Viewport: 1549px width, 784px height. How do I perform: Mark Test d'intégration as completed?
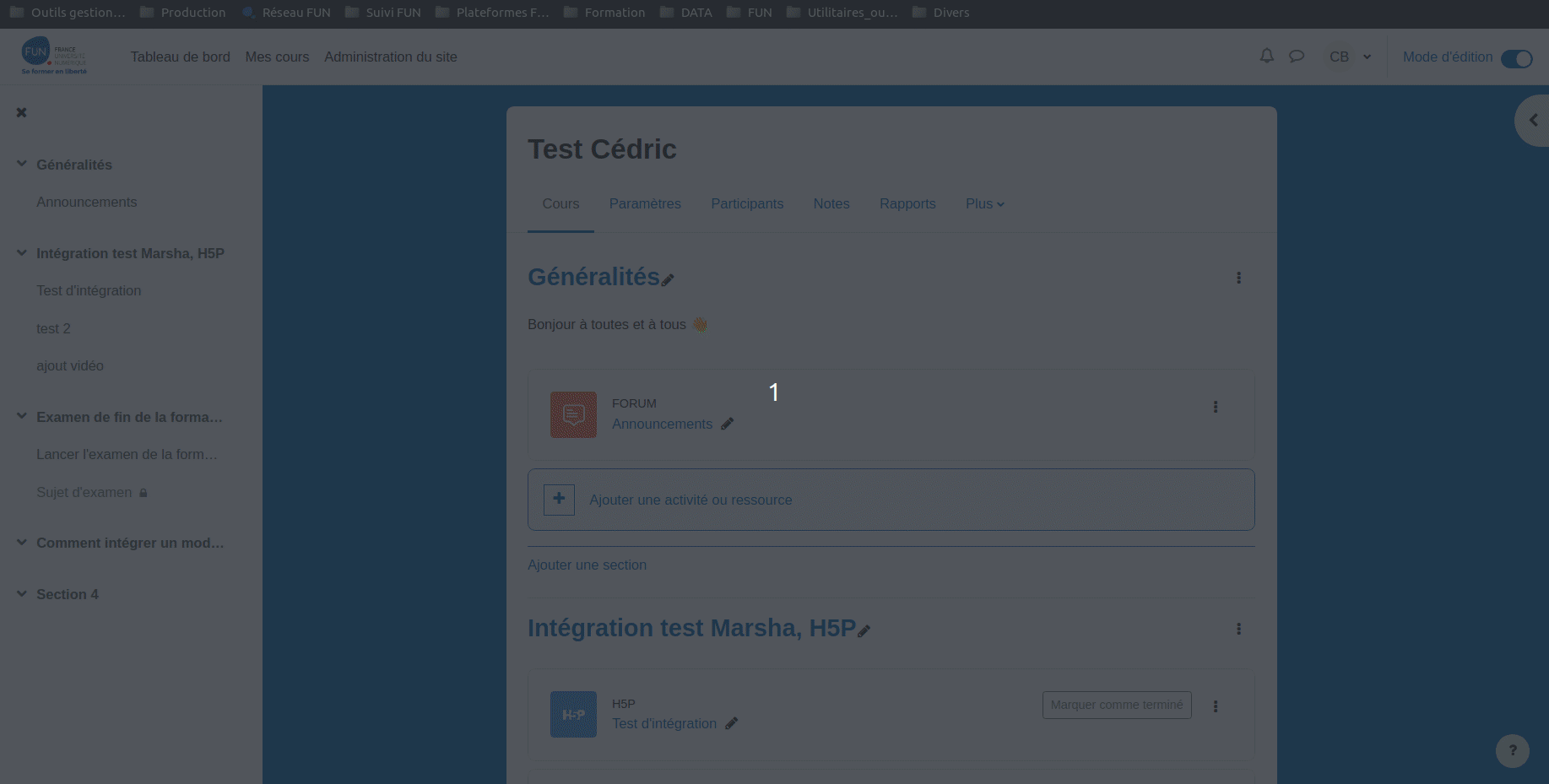pyautogui.click(x=1116, y=705)
